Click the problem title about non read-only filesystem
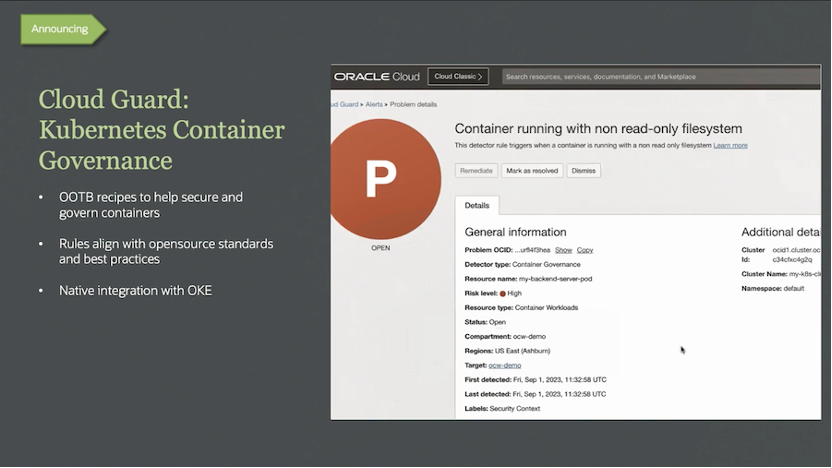Image resolution: width=832 pixels, height=468 pixels. pyautogui.click(x=598, y=128)
